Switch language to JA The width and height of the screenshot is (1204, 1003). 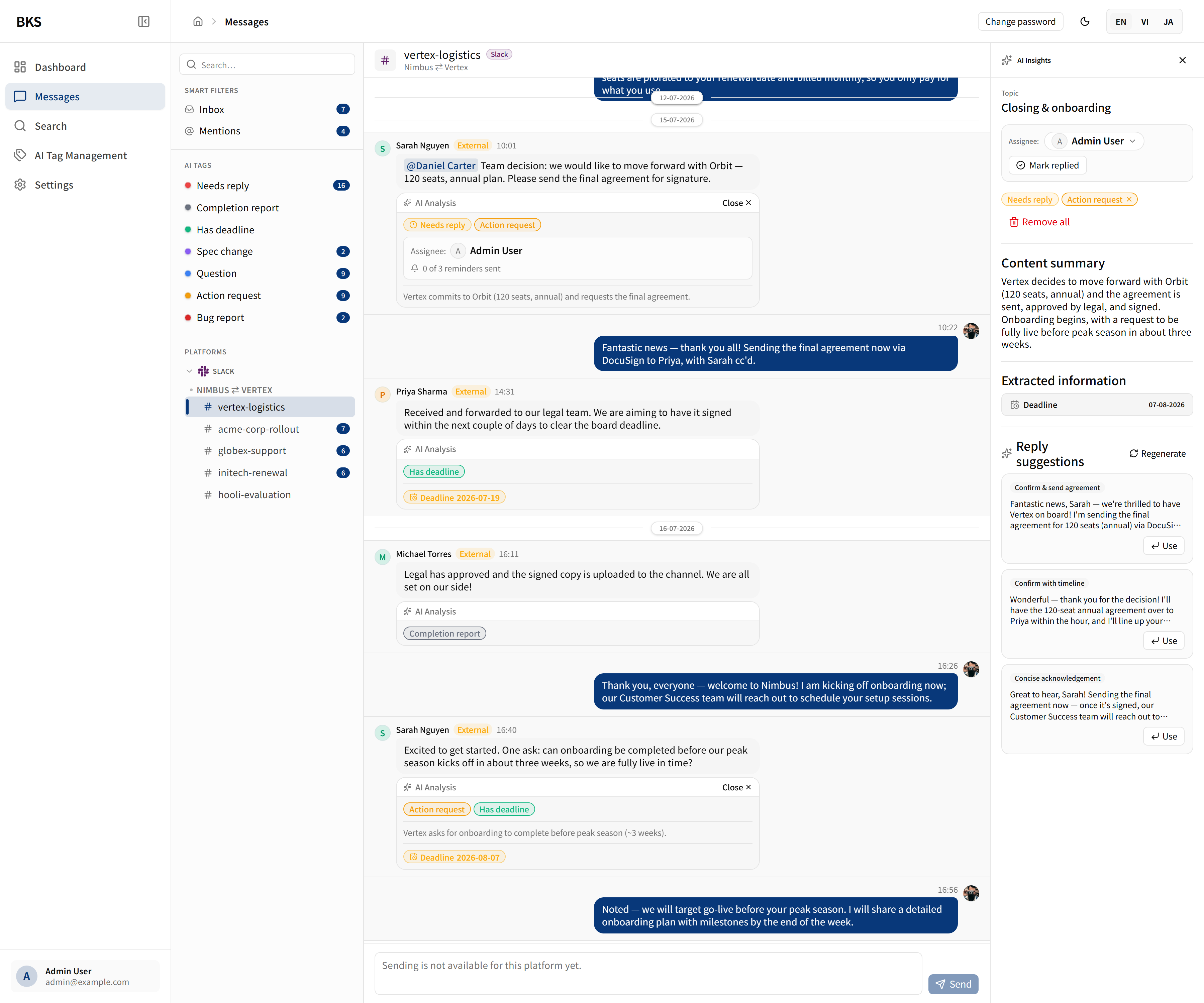(1168, 22)
